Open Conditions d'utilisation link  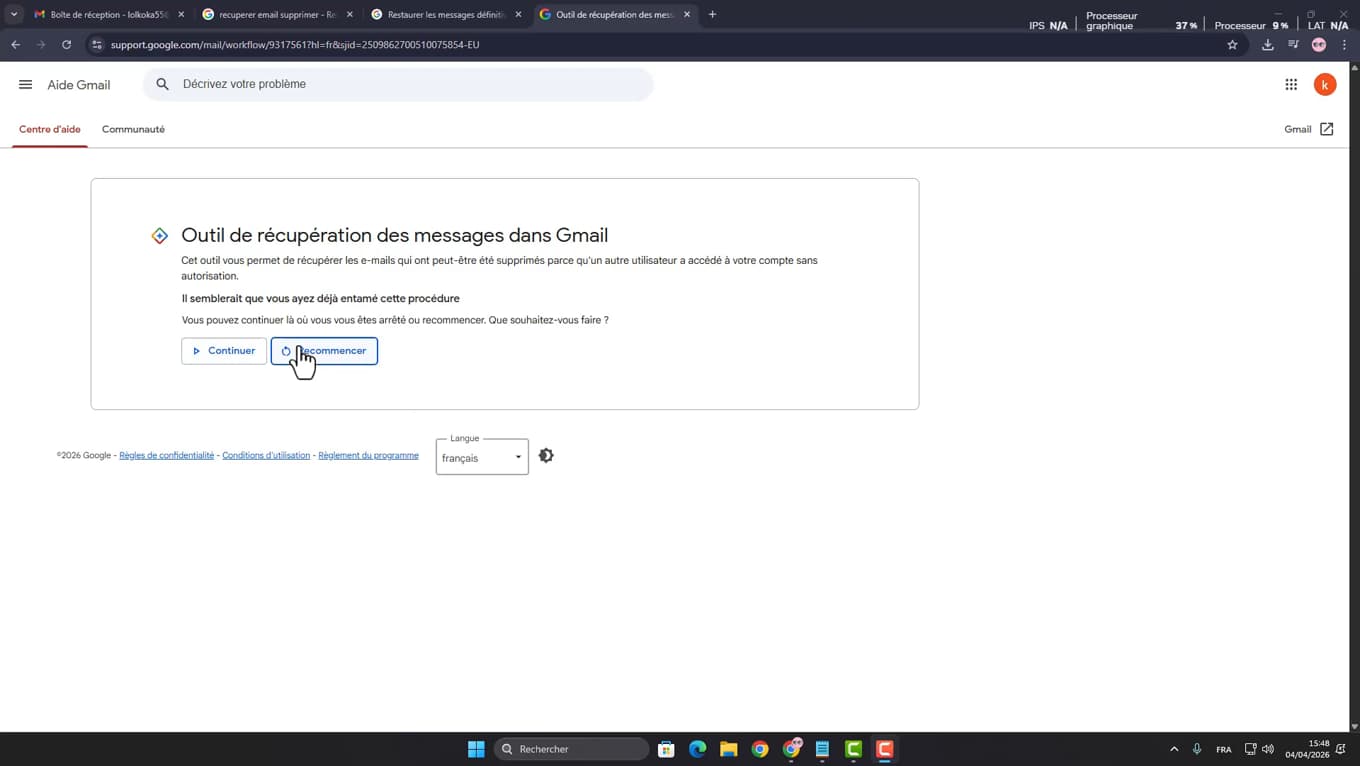point(266,456)
